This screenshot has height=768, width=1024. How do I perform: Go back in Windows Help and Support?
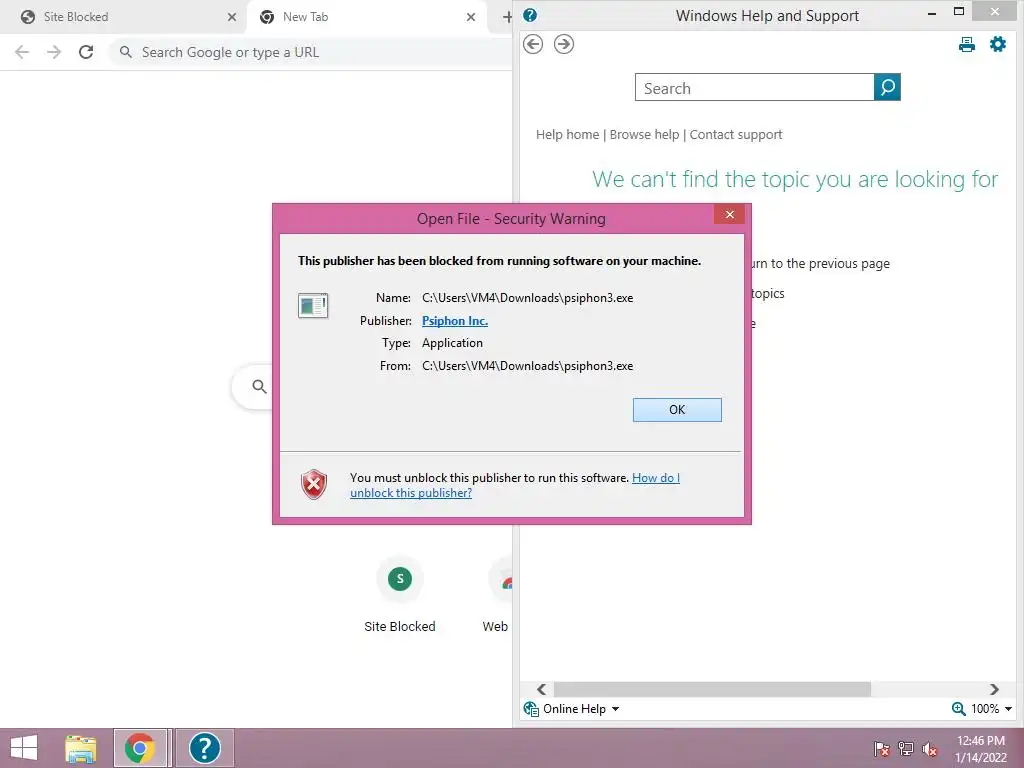click(533, 44)
